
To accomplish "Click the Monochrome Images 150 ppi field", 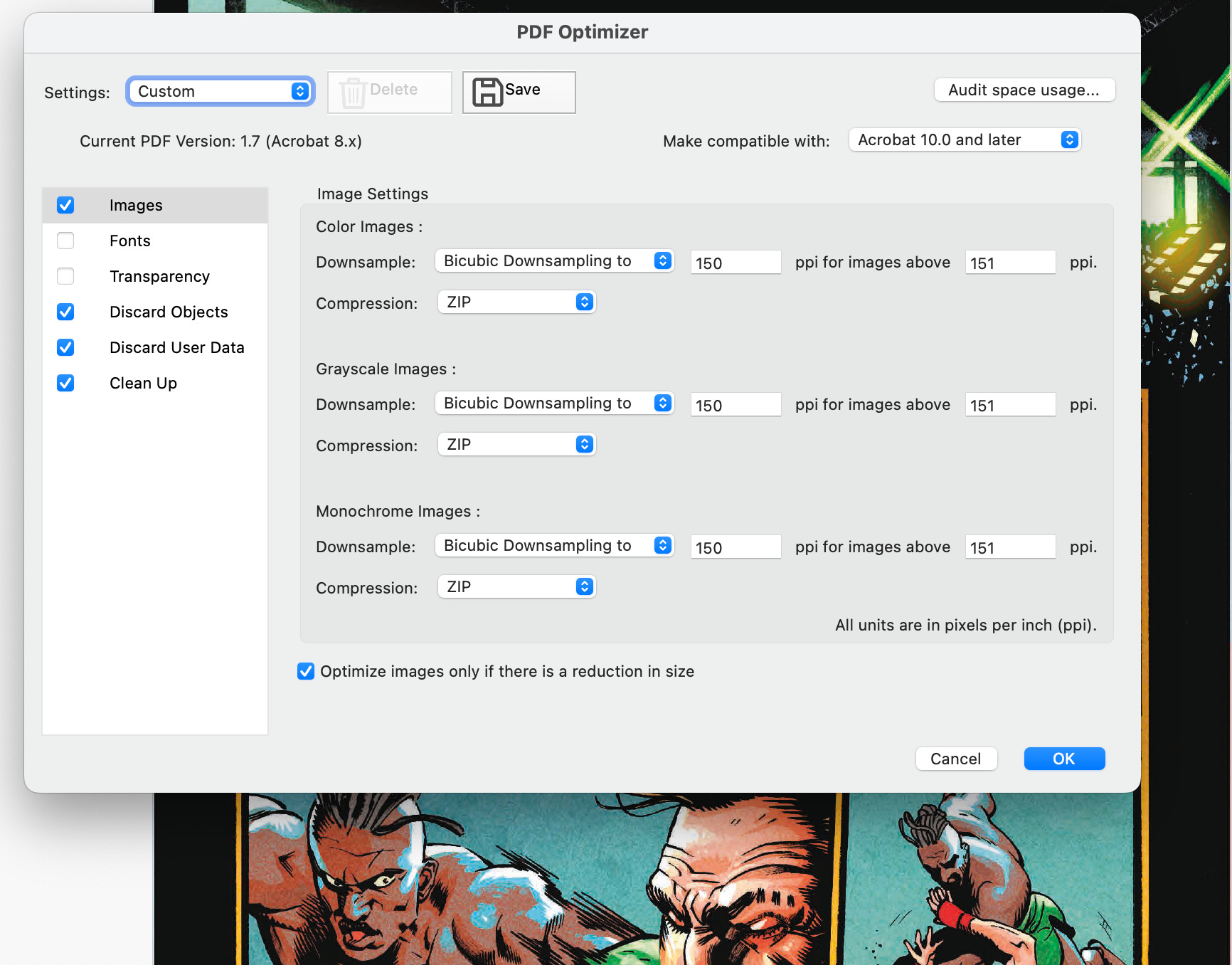I will [x=736, y=547].
